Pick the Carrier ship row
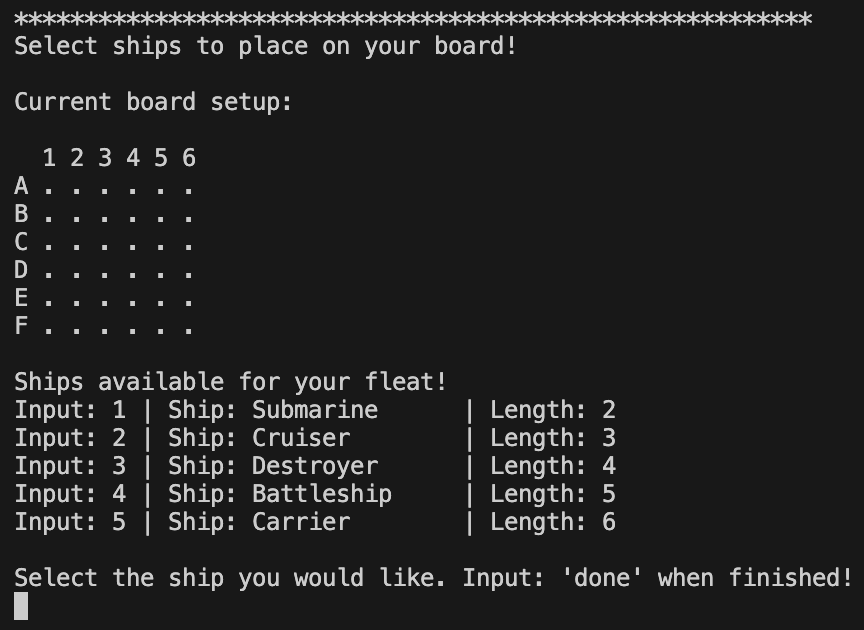The width and height of the screenshot is (864, 630). (315, 522)
